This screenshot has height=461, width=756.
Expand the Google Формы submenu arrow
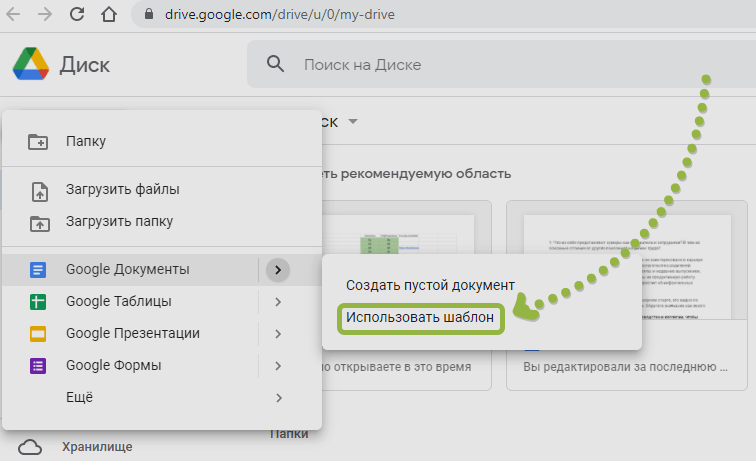[278, 365]
